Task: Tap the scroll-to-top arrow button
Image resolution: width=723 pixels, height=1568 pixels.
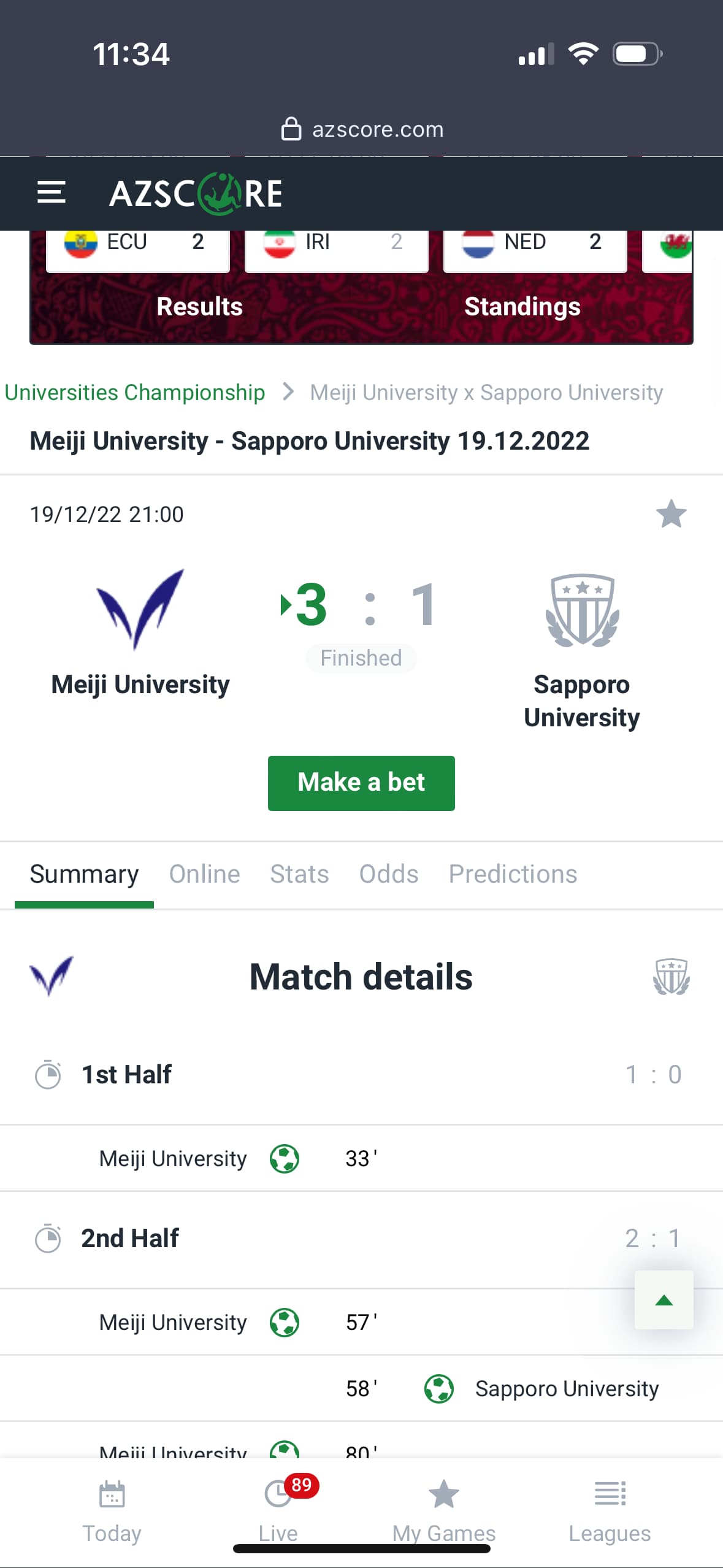Action: tap(664, 1300)
